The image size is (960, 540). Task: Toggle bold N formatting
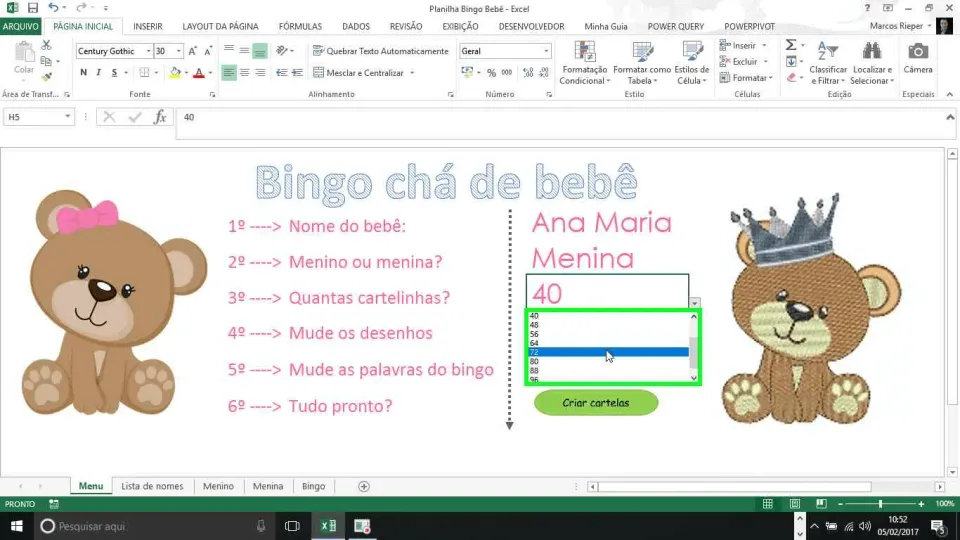pyautogui.click(x=83, y=73)
